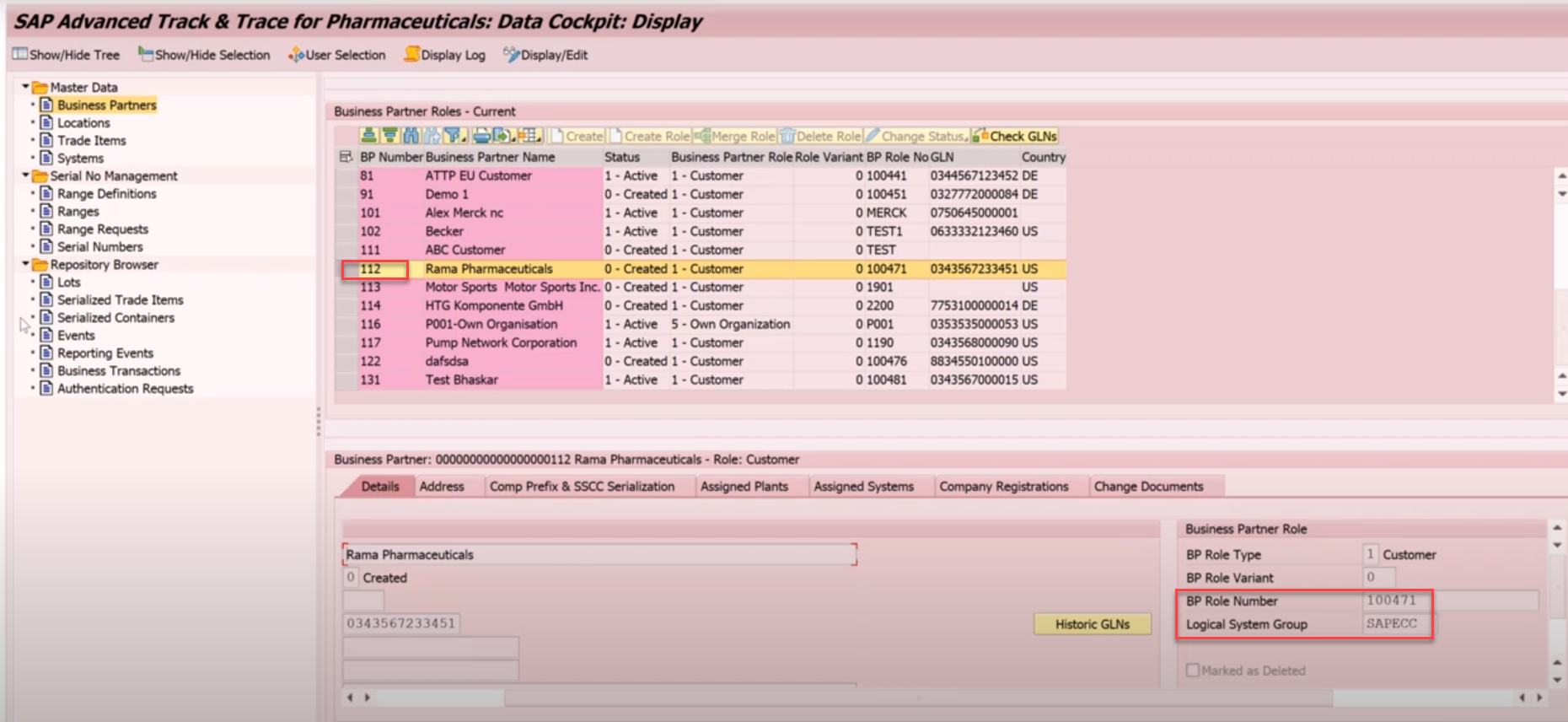The image size is (1568, 722).
Task: Collapse the Repository Browser folder
Action: pos(25,264)
